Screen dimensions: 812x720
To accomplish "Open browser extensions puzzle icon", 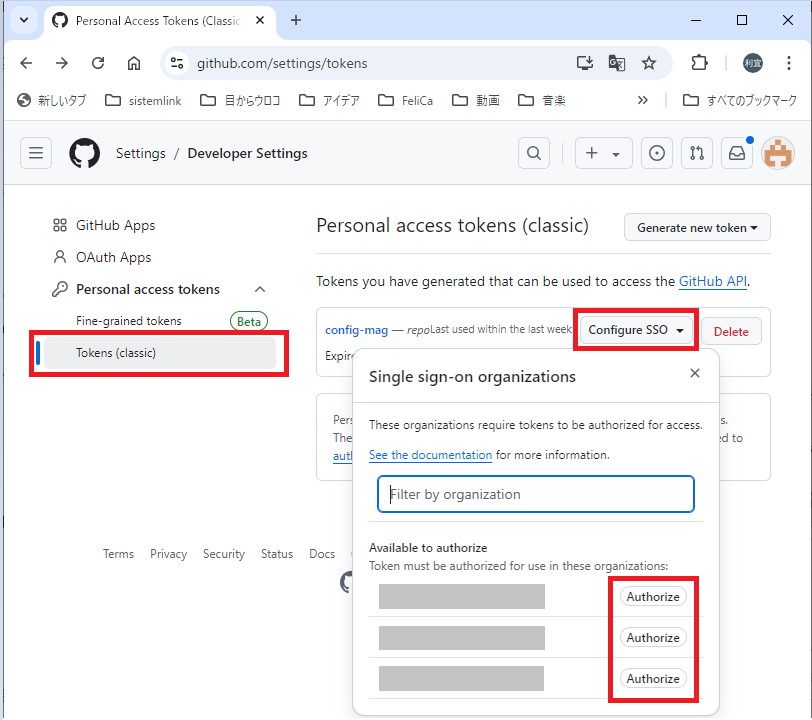I will 699,63.
